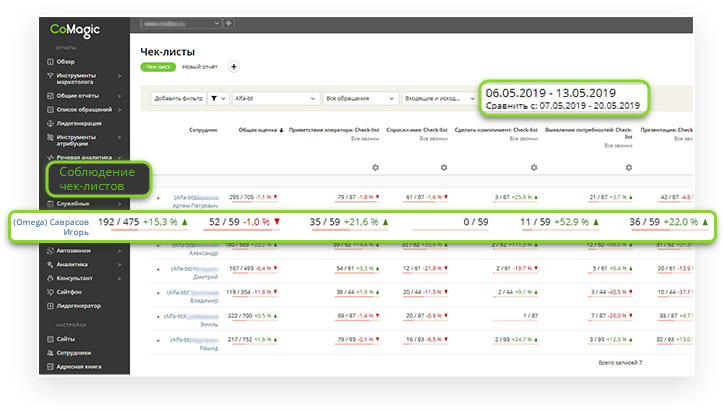Select the green Чек-лист tab

pos(158,67)
